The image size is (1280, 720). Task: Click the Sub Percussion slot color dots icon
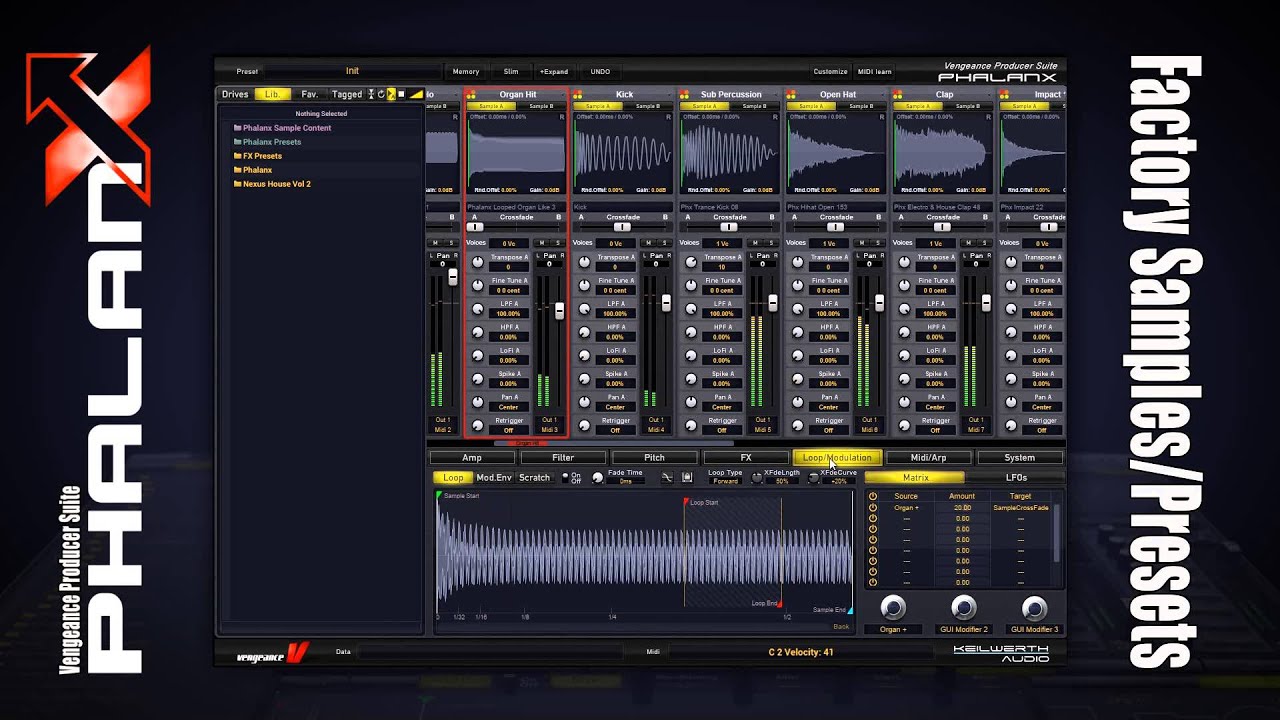tap(685, 95)
